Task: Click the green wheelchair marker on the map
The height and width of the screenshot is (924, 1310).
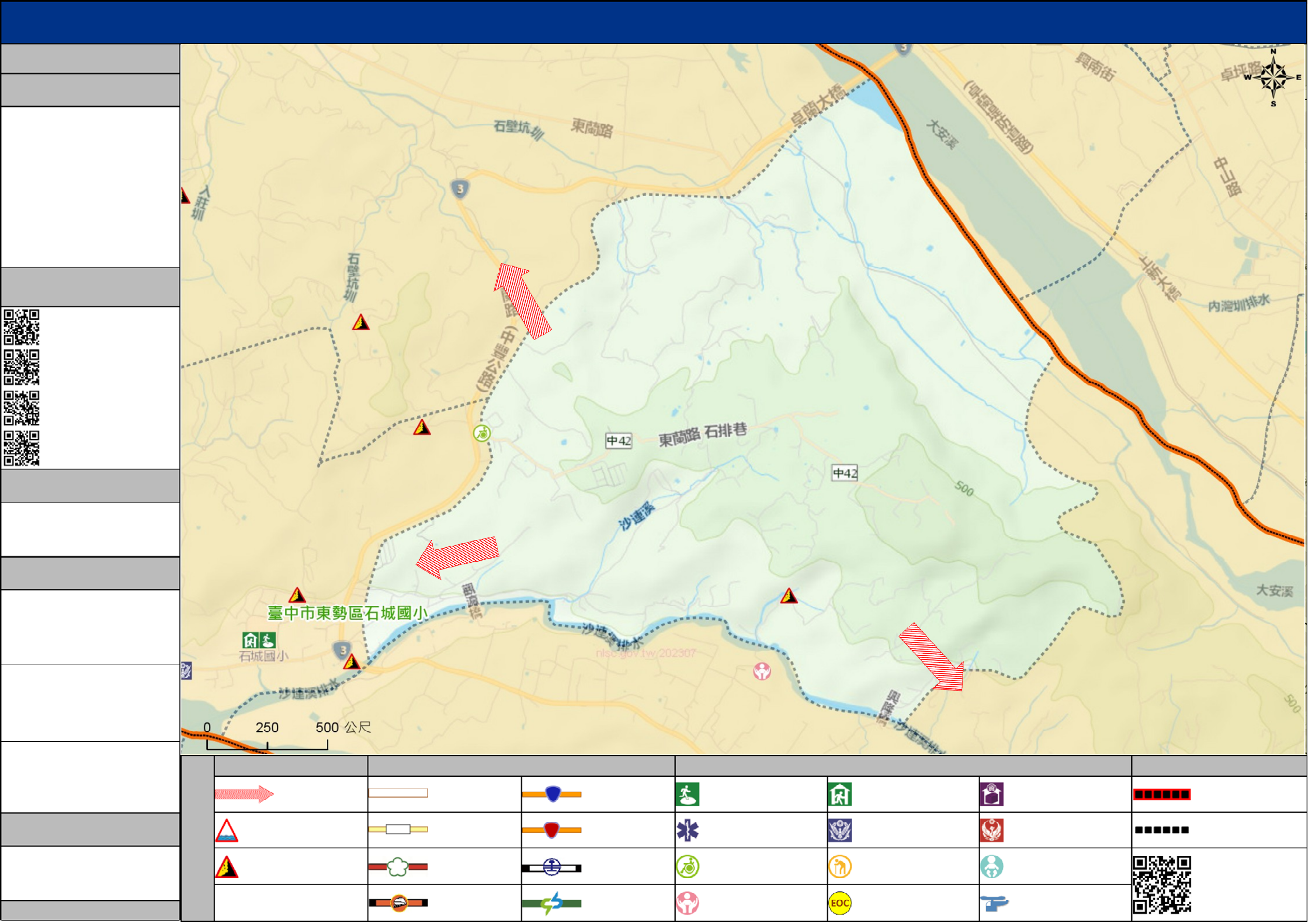Action: 482,434
